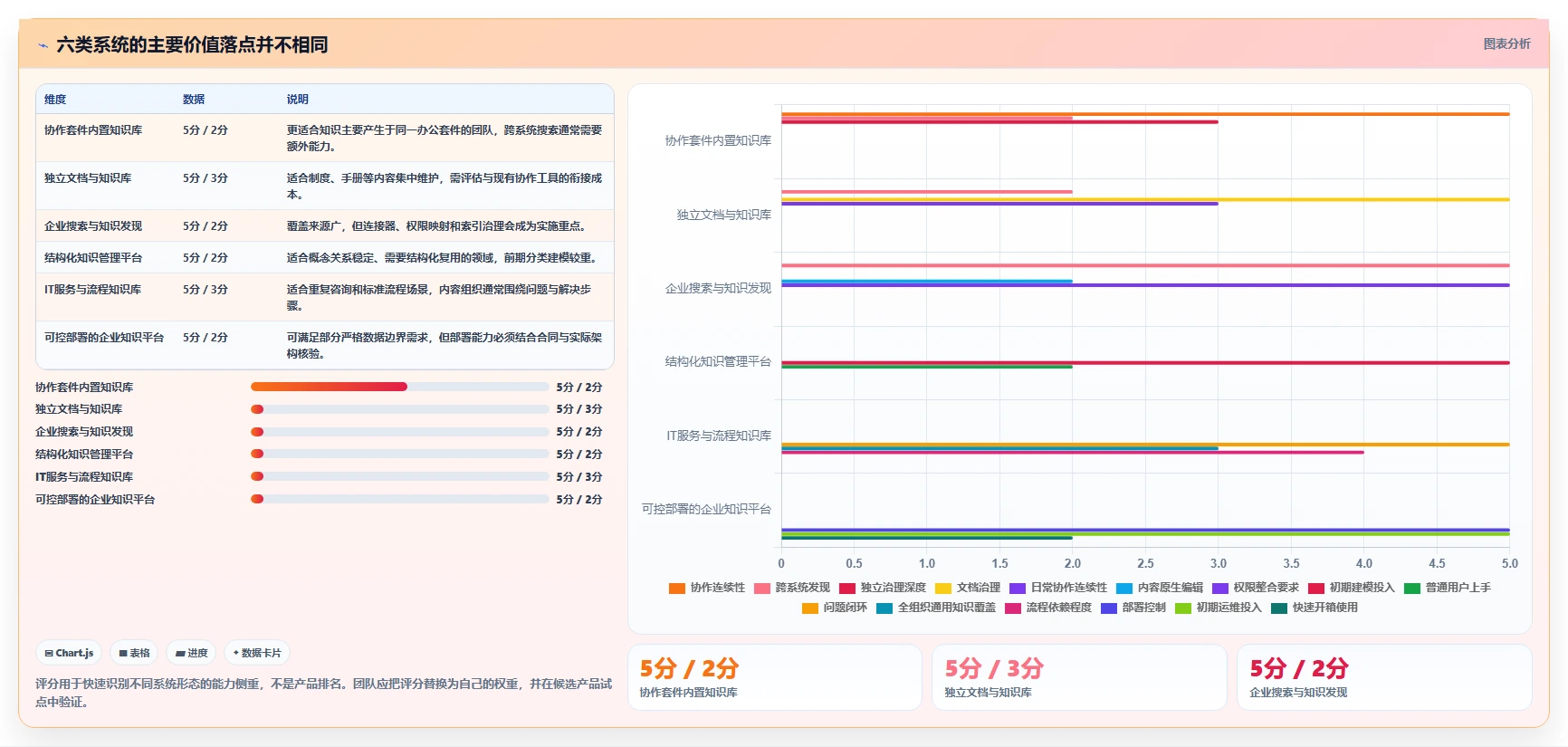This screenshot has width=1568, height=747.
Task: Click the header title 六类系统的主要价值落点并不相同
Action: (x=192, y=44)
